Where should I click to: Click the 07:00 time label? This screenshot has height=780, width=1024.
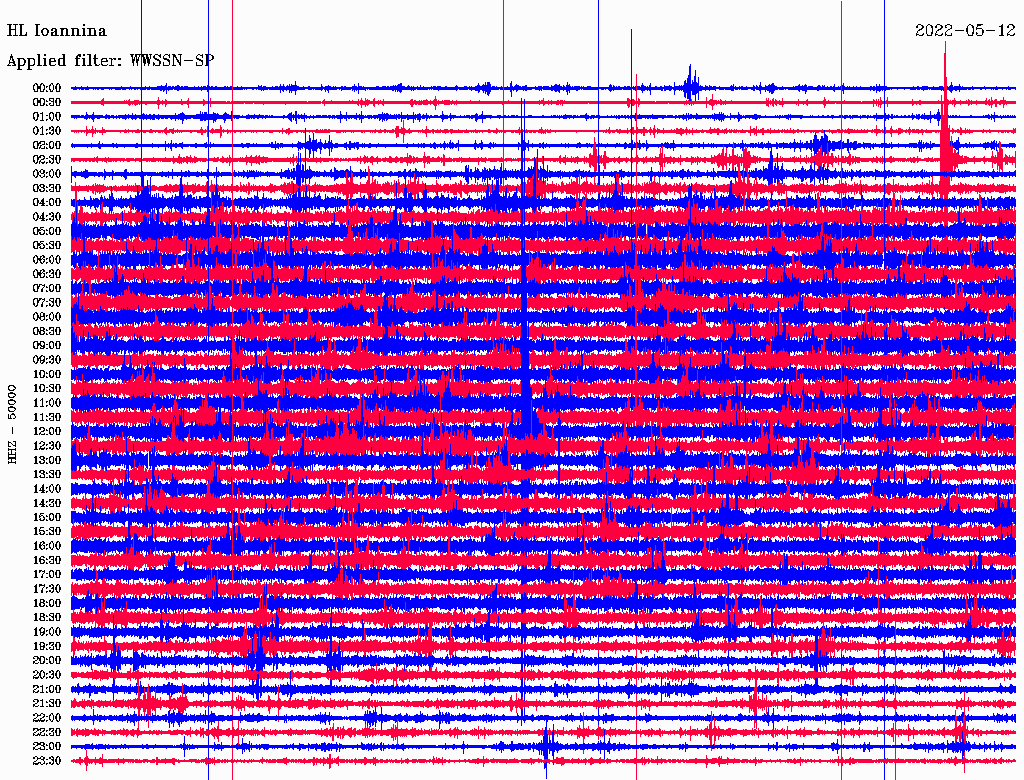(47, 289)
